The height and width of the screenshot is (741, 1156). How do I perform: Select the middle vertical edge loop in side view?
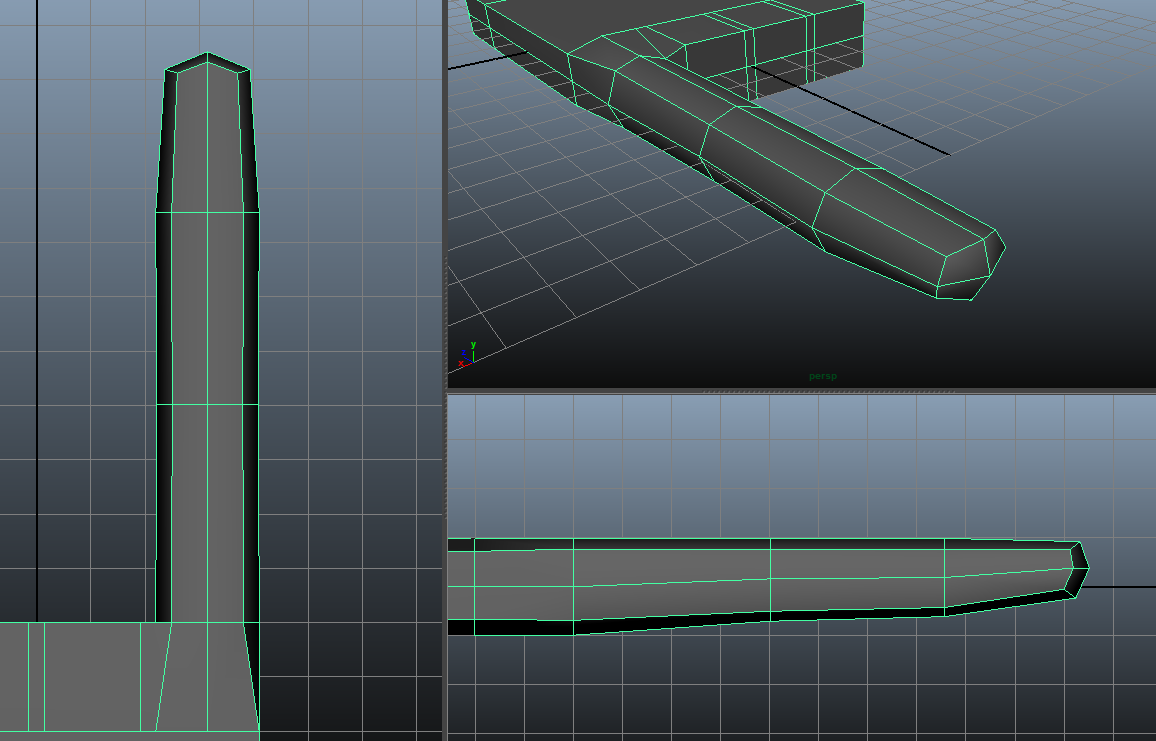point(771,580)
